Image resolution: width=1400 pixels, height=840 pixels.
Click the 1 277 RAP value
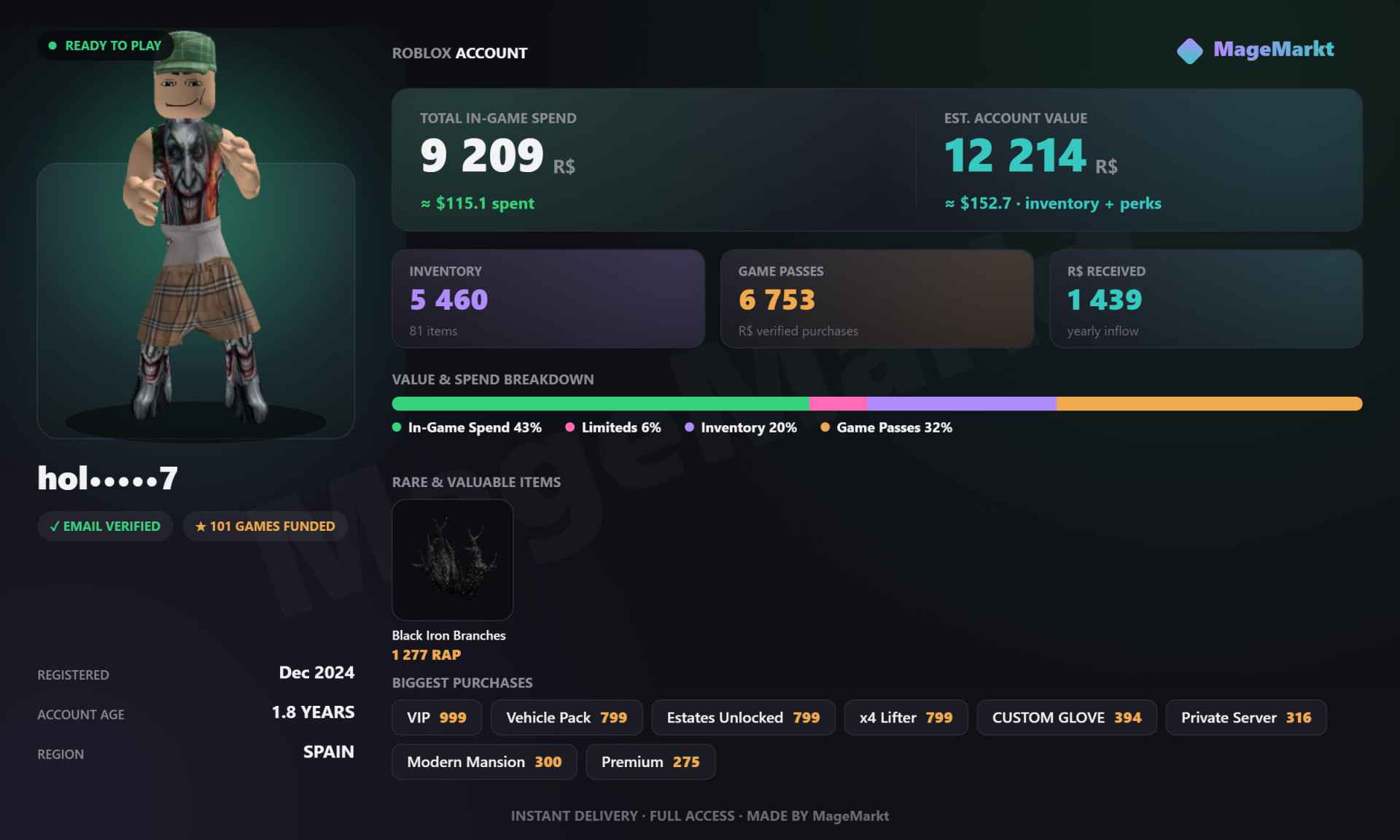pyautogui.click(x=427, y=655)
